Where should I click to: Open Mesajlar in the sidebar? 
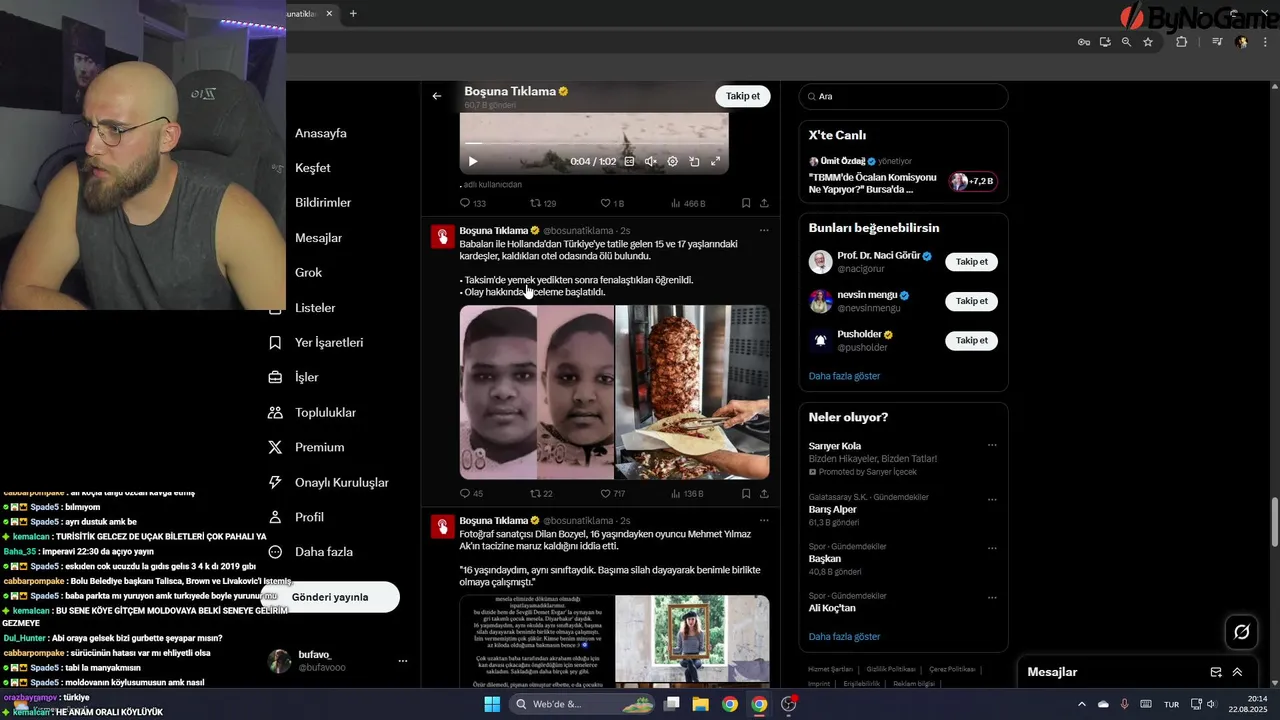pyautogui.click(x=318, y=238)
